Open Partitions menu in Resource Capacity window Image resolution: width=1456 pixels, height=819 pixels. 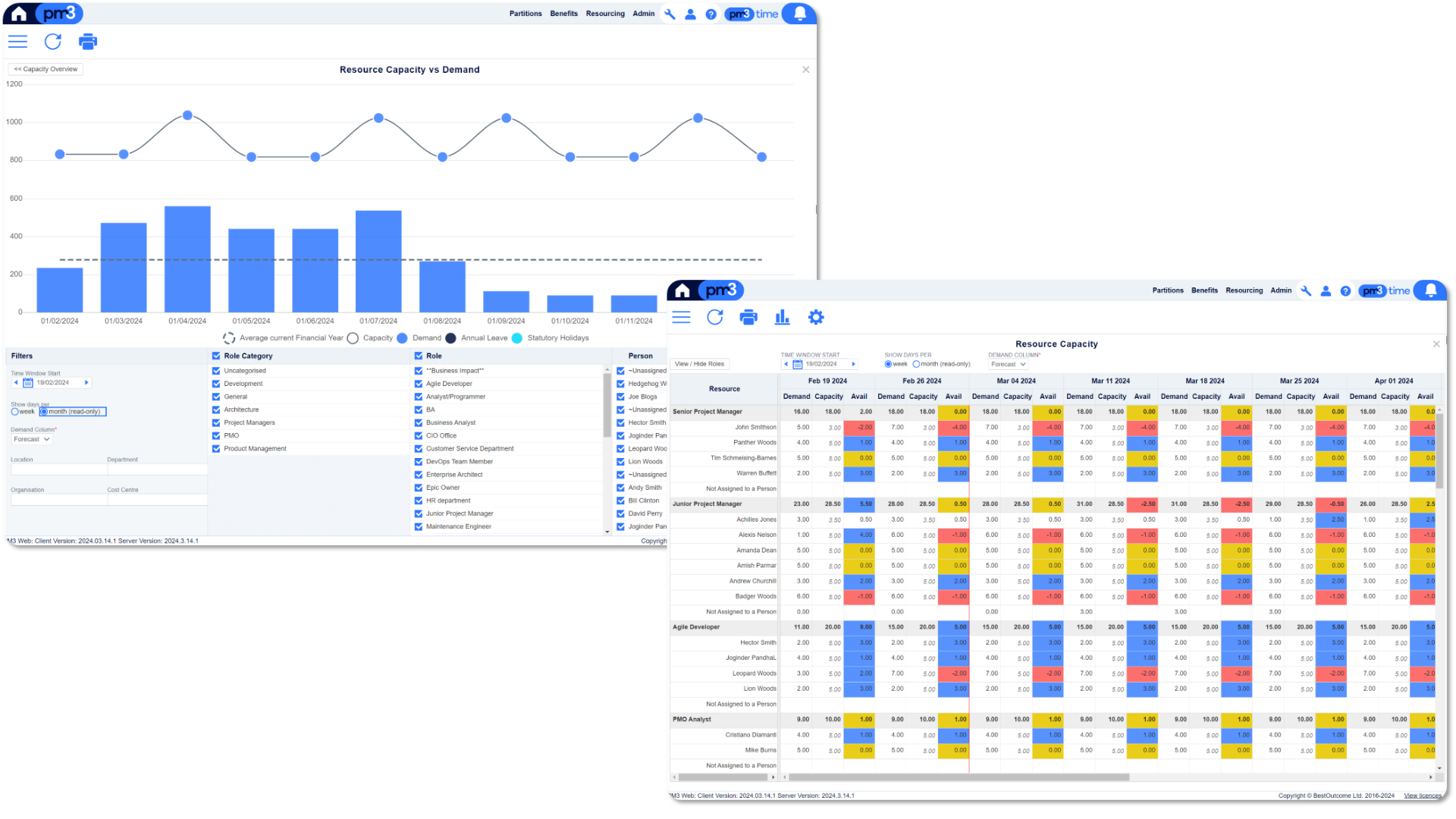pyautogui.click(x=1168, y=290)
